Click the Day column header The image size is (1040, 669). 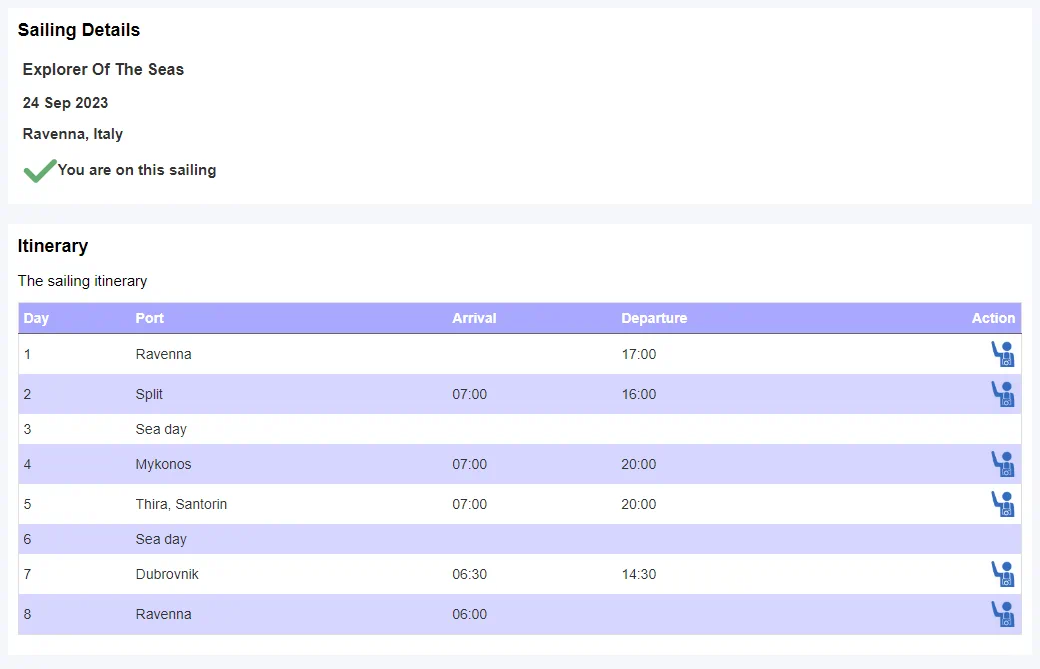(36, 318)
